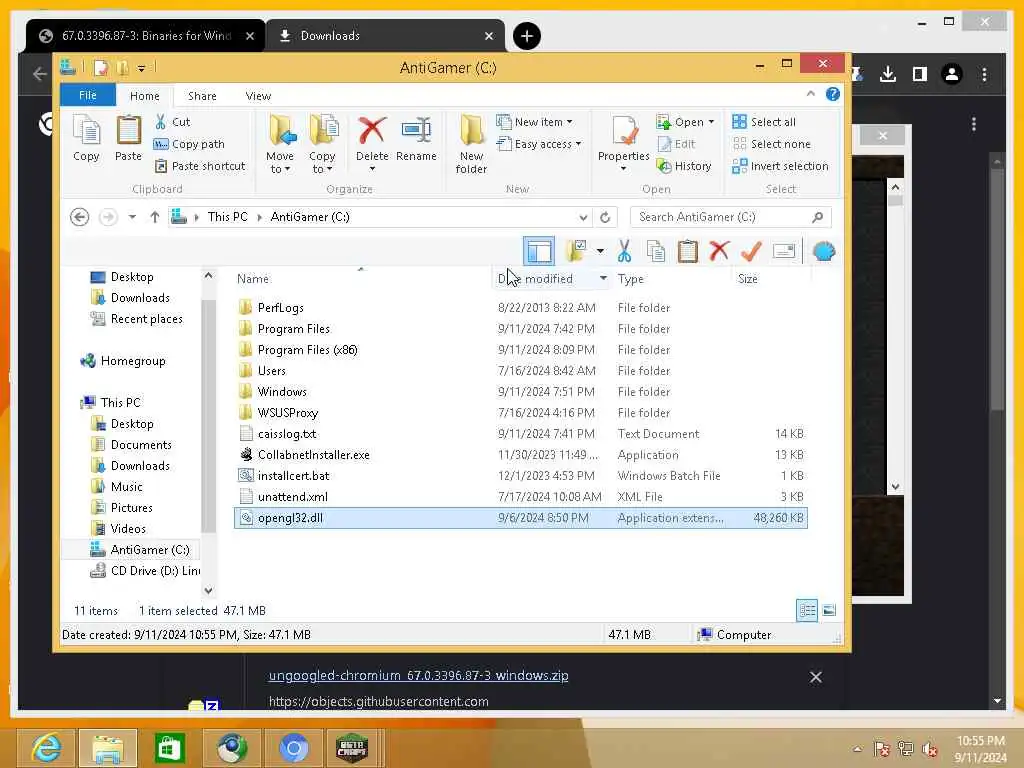Screen dimensions: 1024x768
Task: Switch to the Details view button
Action: tap(807, 611)
